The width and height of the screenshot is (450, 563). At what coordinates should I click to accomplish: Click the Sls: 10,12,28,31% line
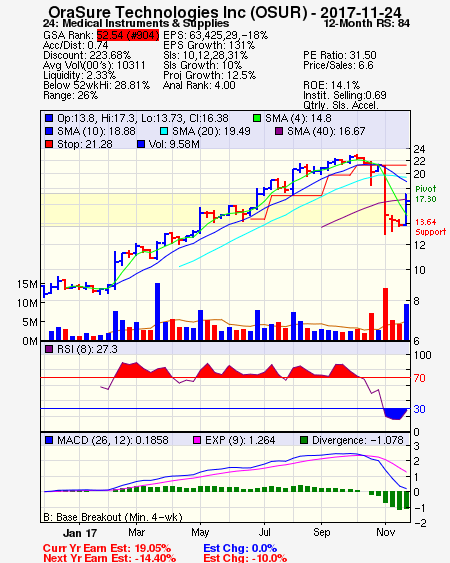205,55
